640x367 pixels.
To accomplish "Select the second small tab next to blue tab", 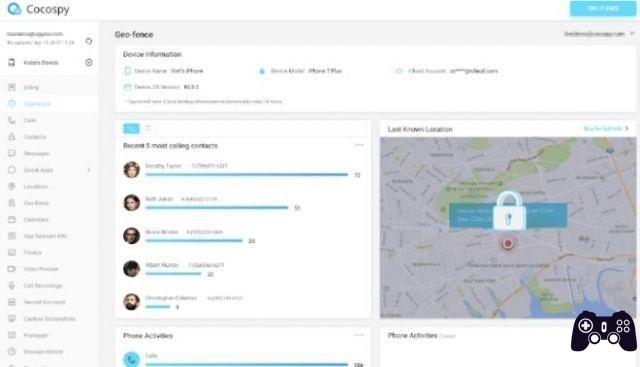I will coord(148,128).
